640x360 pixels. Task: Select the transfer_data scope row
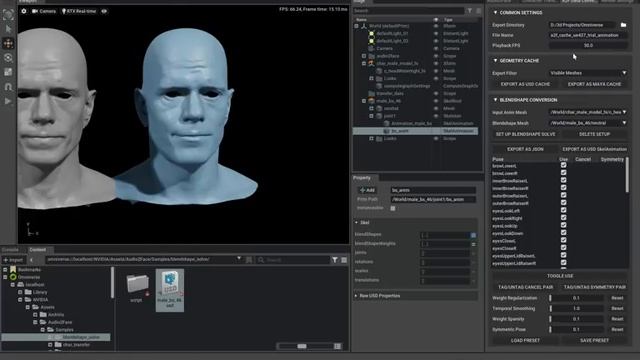coord(390,93)
